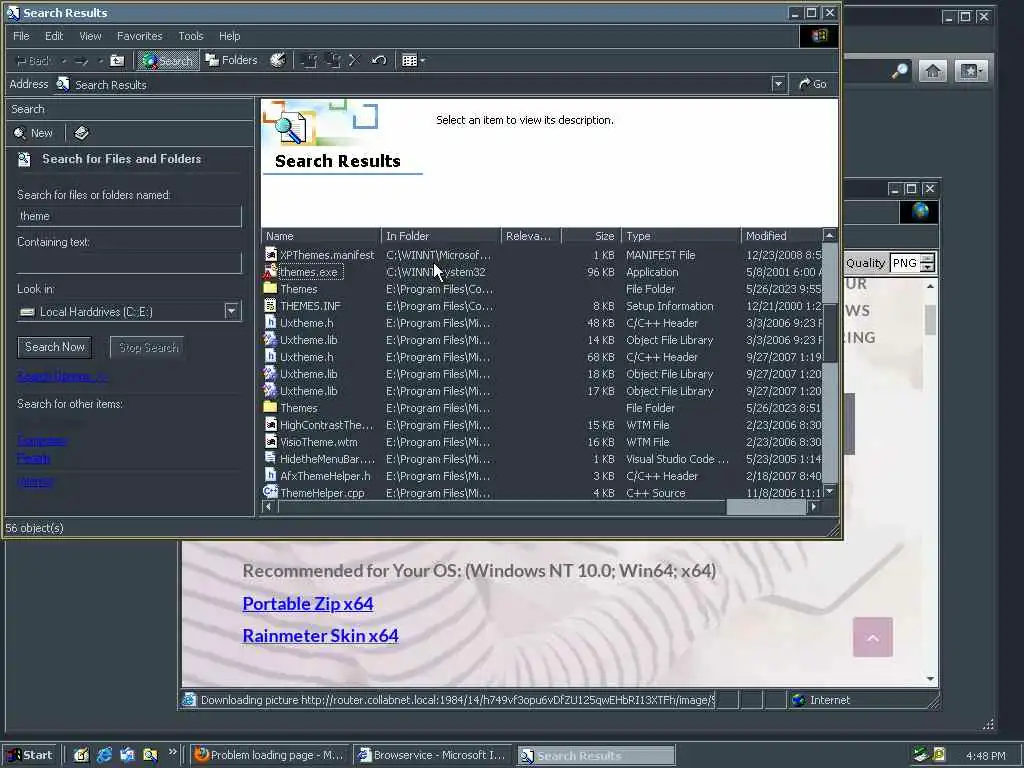The height and width of the screenshot is (768, 1024).
Task: Select the Uxtheme.h row sized 48 KB
Action: (x=306, y=323)
